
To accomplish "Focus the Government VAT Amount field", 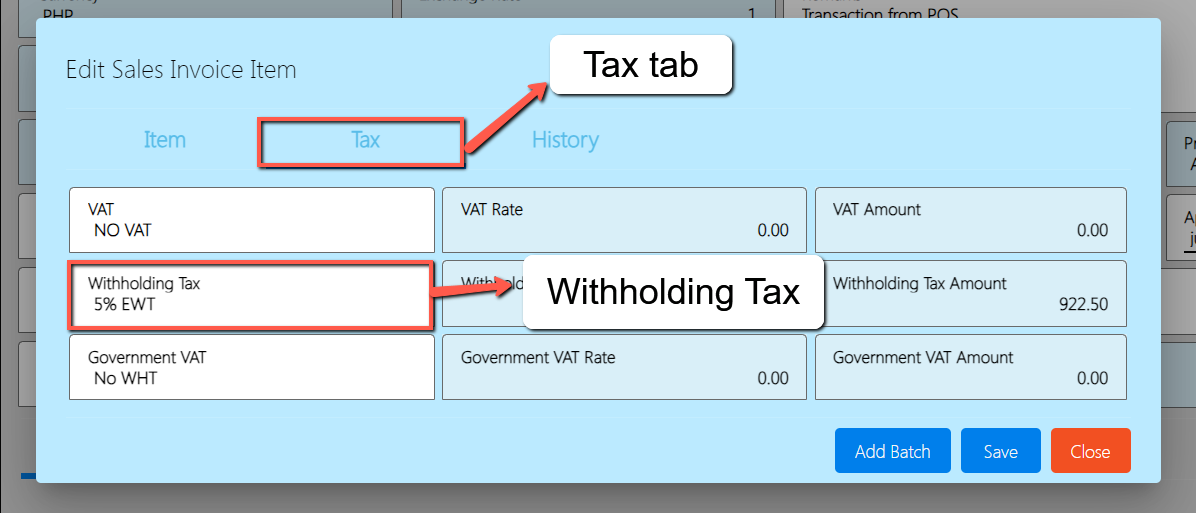I will click(x=970, y=367).
